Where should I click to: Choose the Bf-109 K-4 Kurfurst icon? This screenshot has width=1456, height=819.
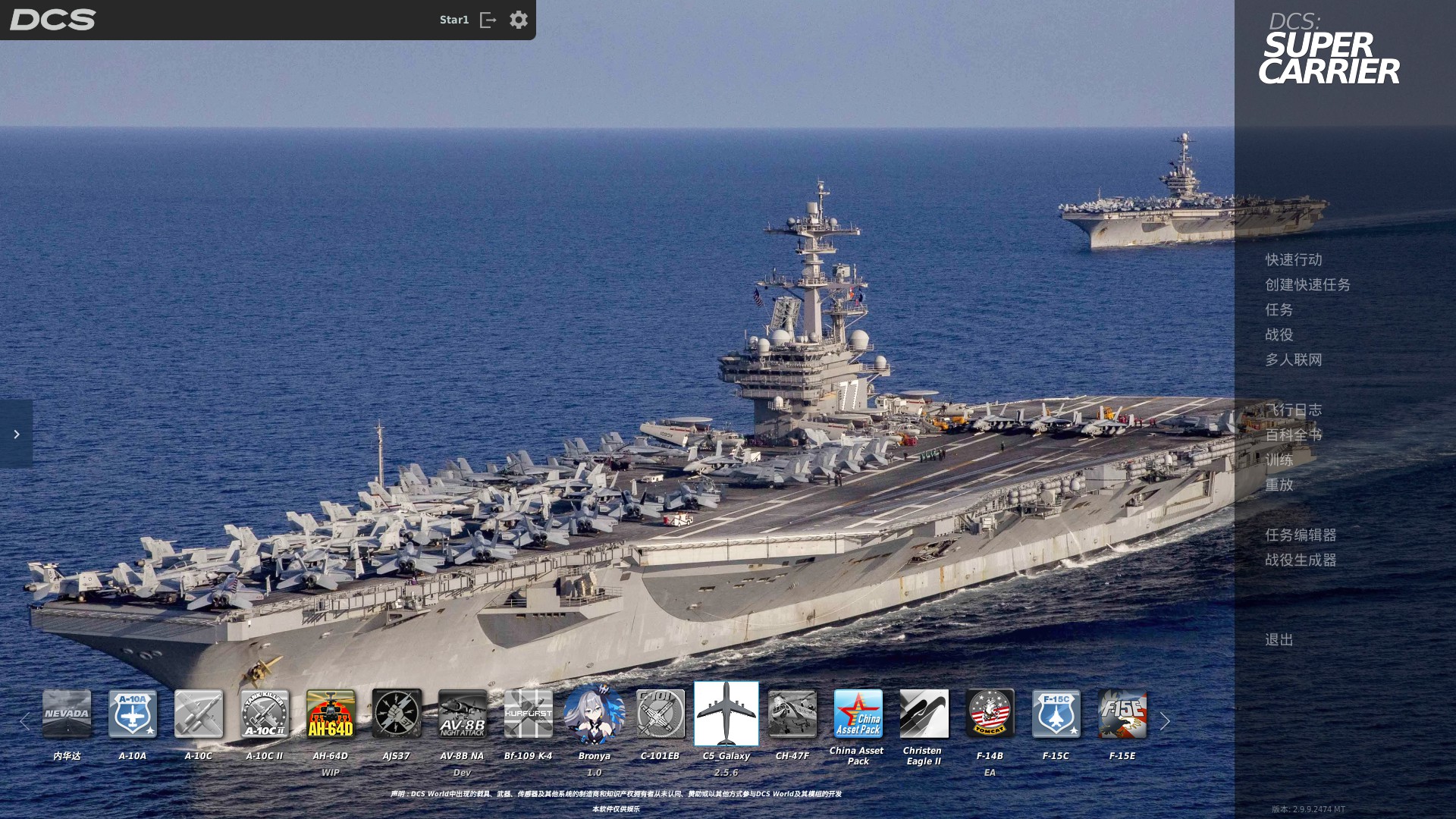coord(529,714)
